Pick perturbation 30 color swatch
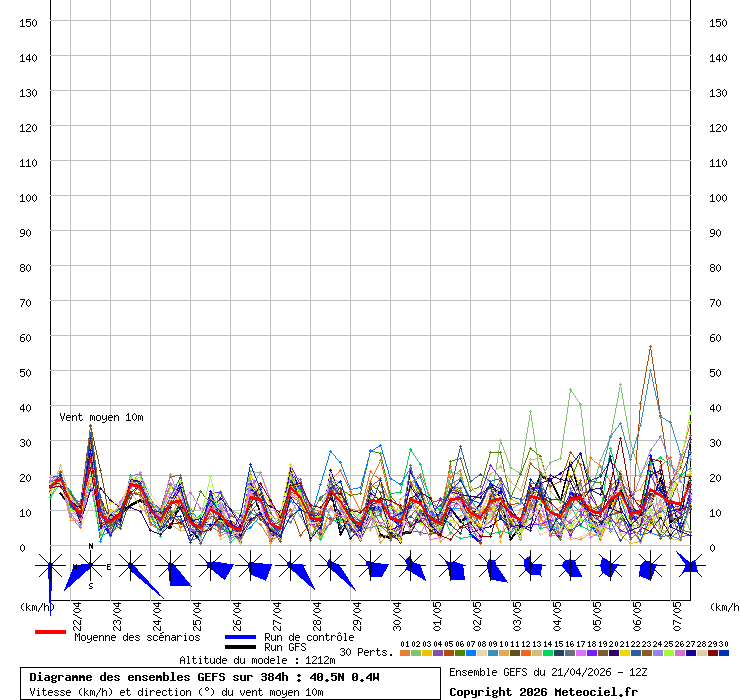 coord(723,653)
